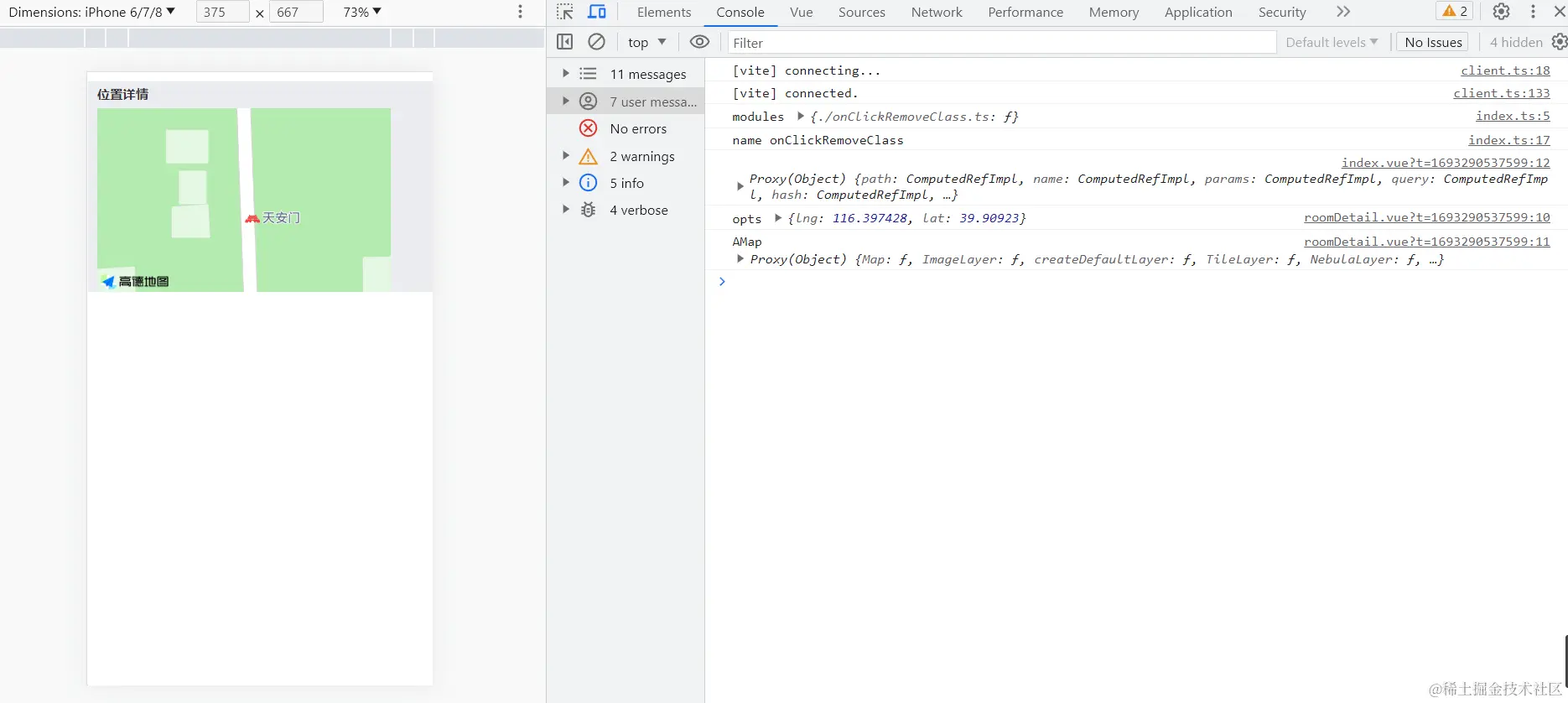Close the DevTools panel
1568x703 pixels.
tap(1560, 12)
